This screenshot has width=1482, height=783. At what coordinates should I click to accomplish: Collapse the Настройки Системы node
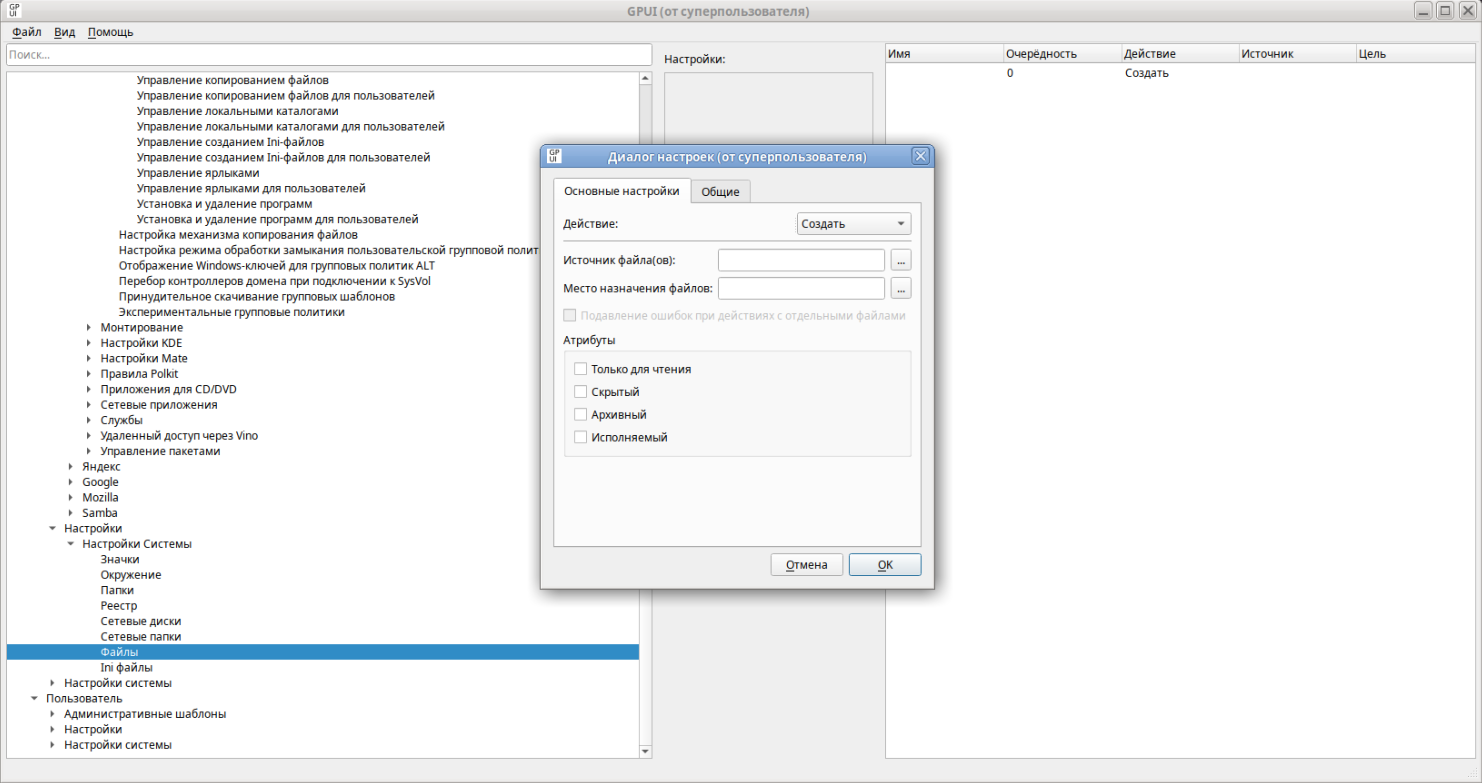pos(71,544)
